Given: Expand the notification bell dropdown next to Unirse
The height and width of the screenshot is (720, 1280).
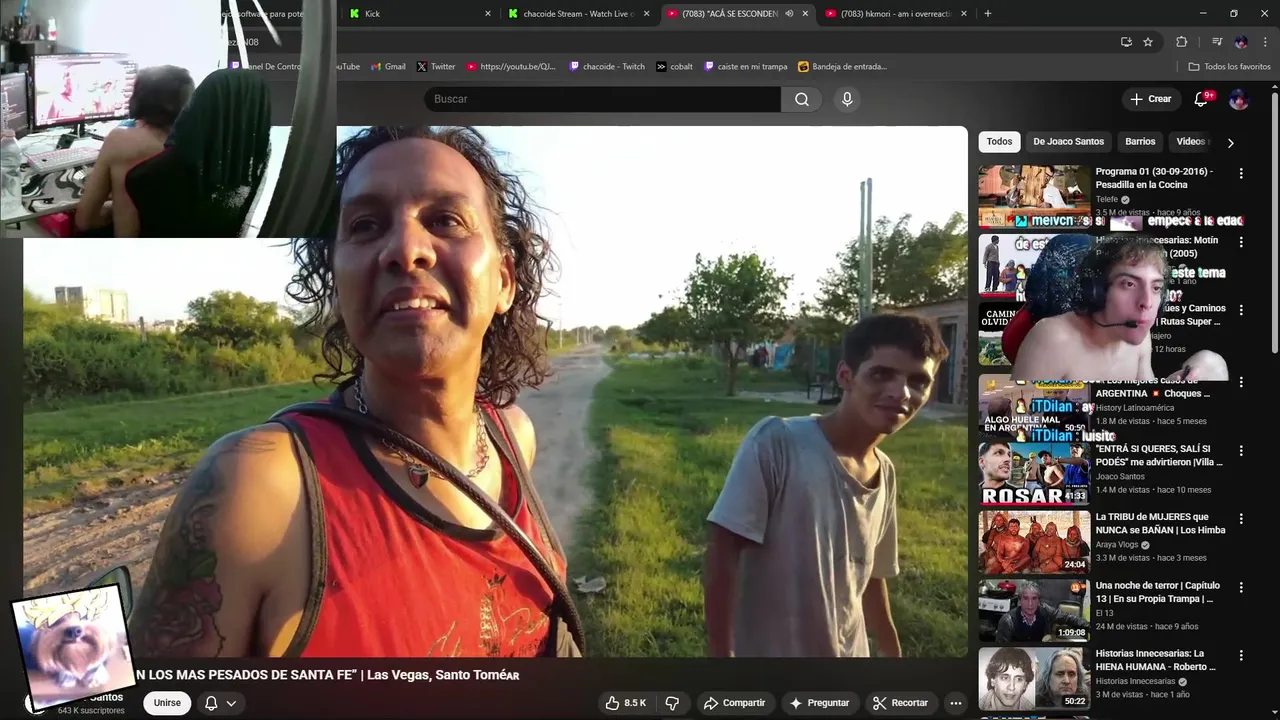Looking at the screenshot, I should 231,703.
